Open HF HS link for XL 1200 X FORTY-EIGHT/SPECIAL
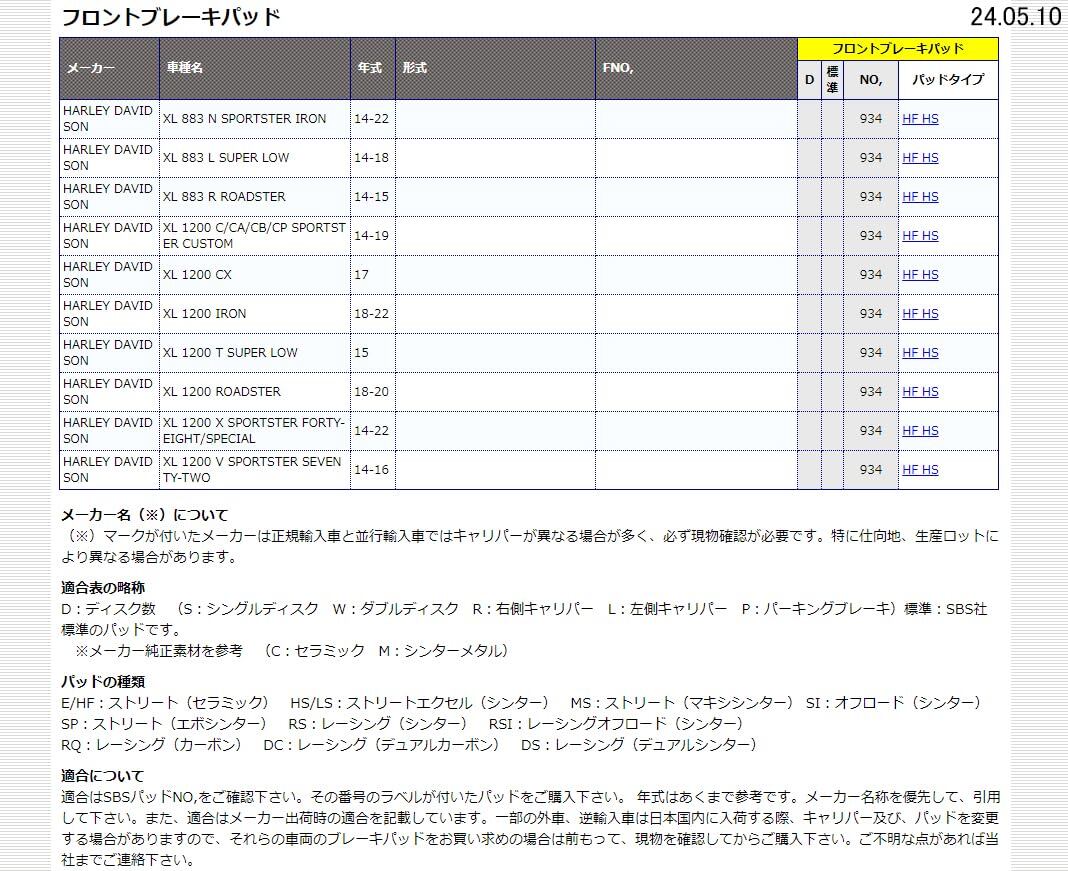 (x=920, y=430)
